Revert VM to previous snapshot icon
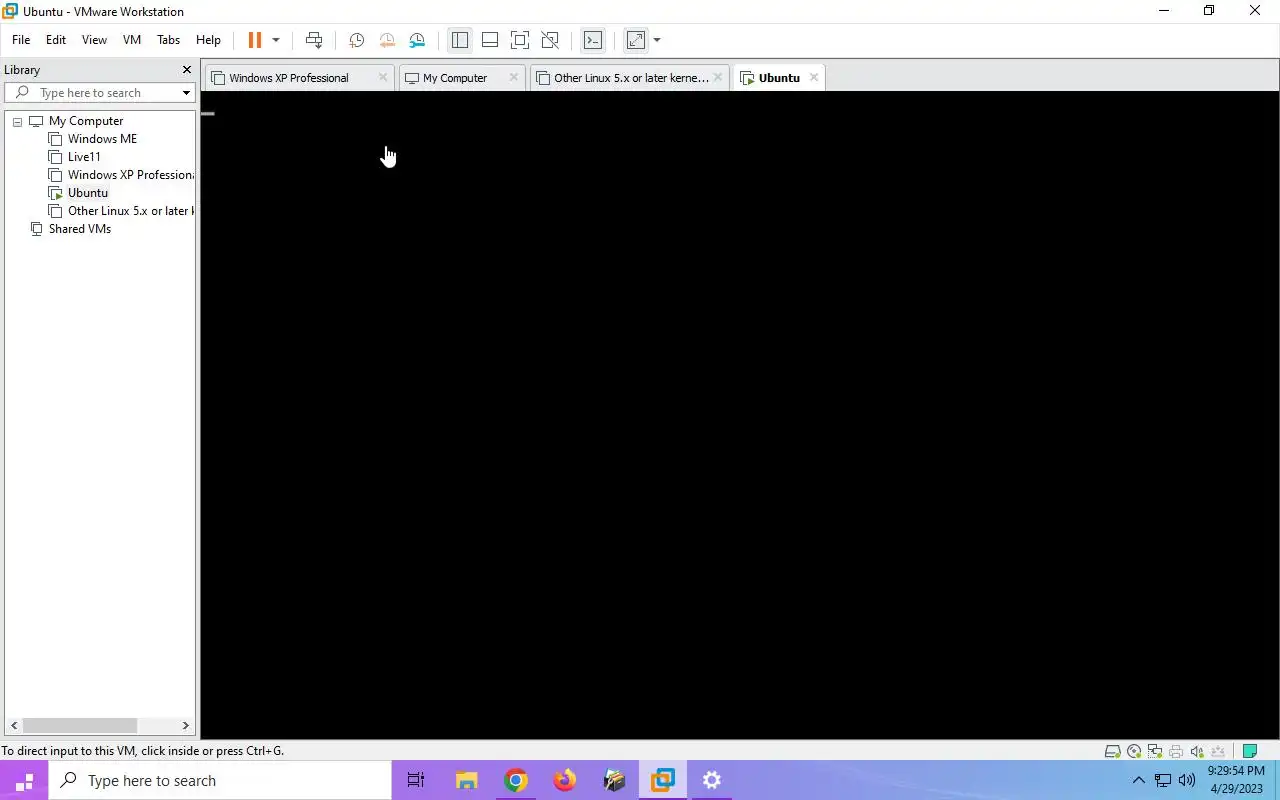The height and width of the screenshot is (800, 1280). point(387,40)
